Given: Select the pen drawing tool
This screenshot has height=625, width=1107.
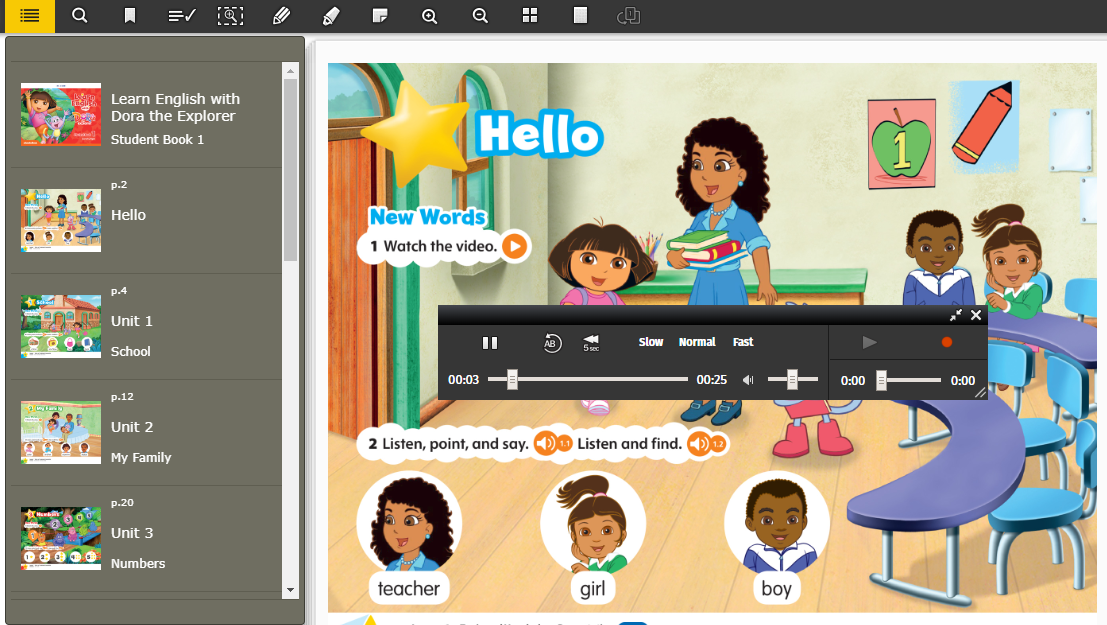Looking at the screenshot, I should pos(281,16).
